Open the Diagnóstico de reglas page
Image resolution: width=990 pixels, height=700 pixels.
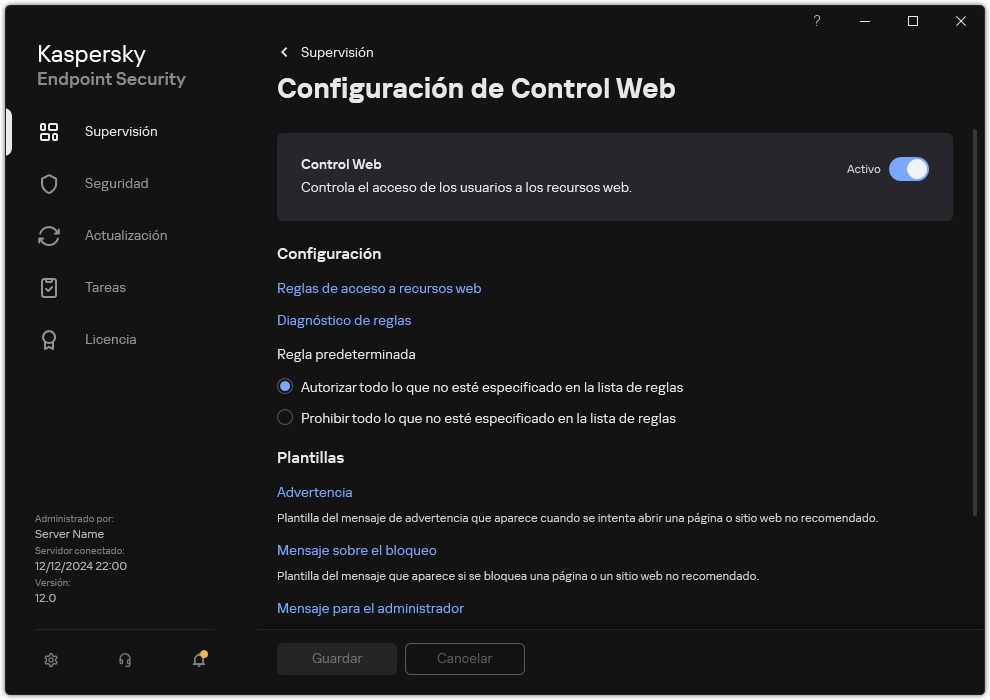point(344,320)
